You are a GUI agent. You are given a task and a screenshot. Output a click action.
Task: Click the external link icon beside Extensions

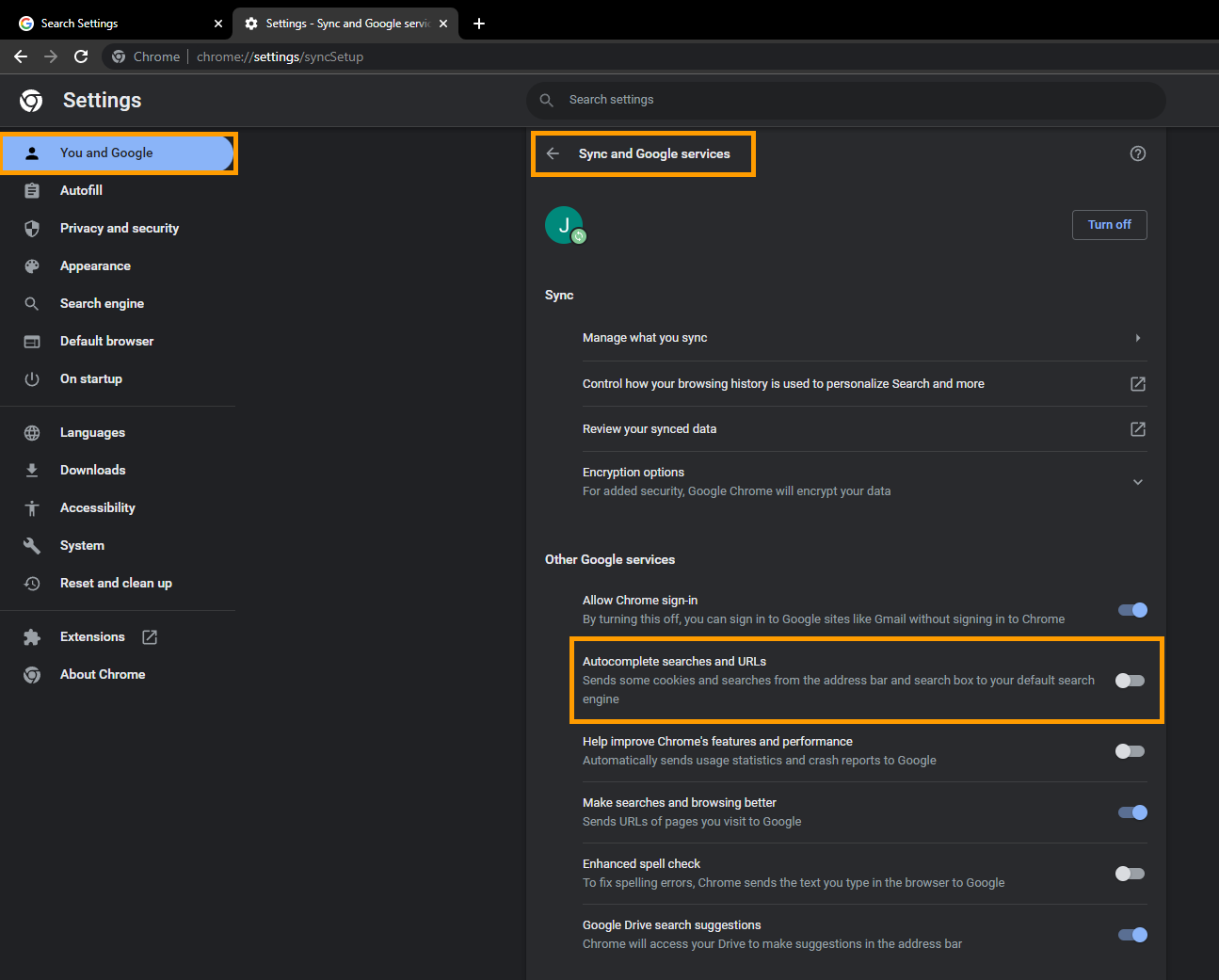[150, 636]
